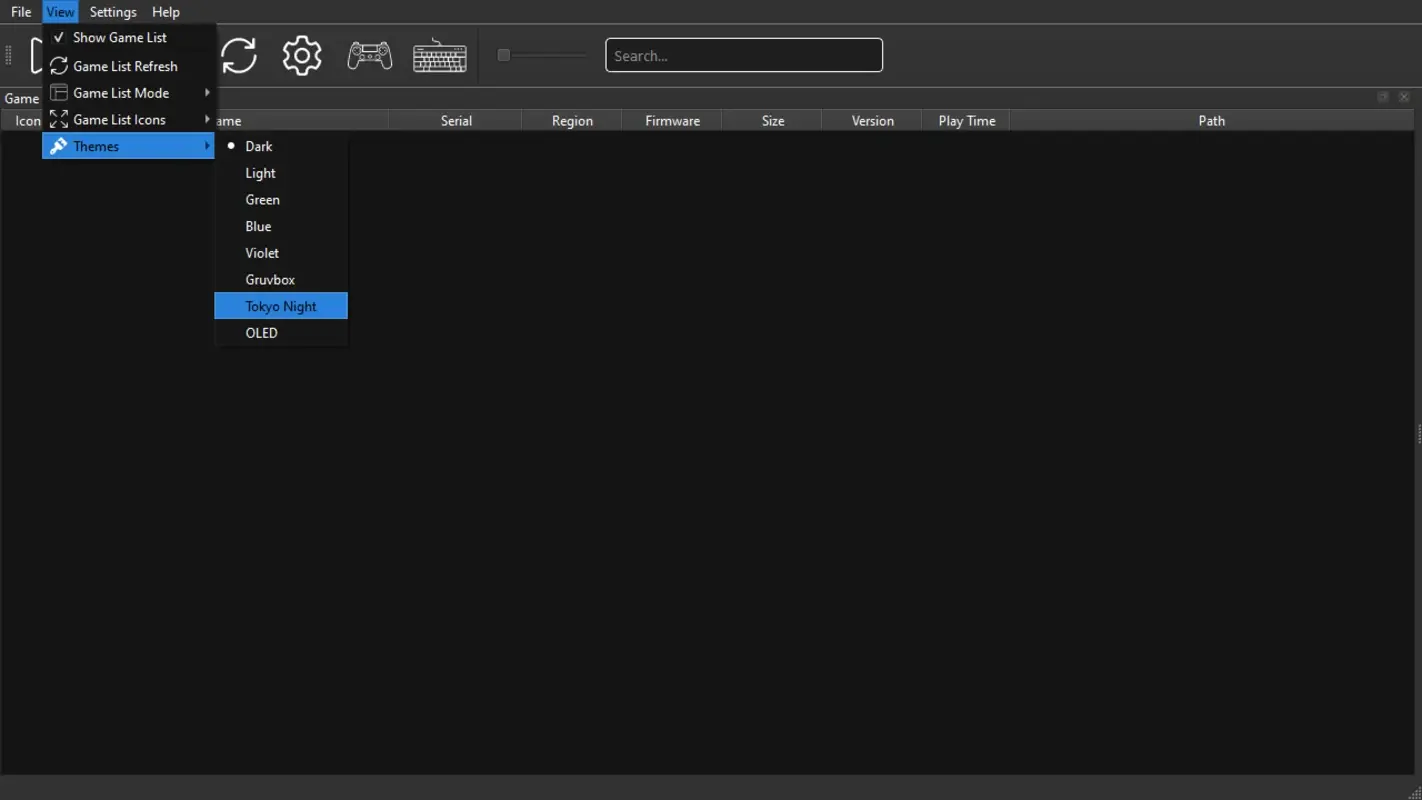Open the Help menu
1422x800 pixels.
(165, 11)
